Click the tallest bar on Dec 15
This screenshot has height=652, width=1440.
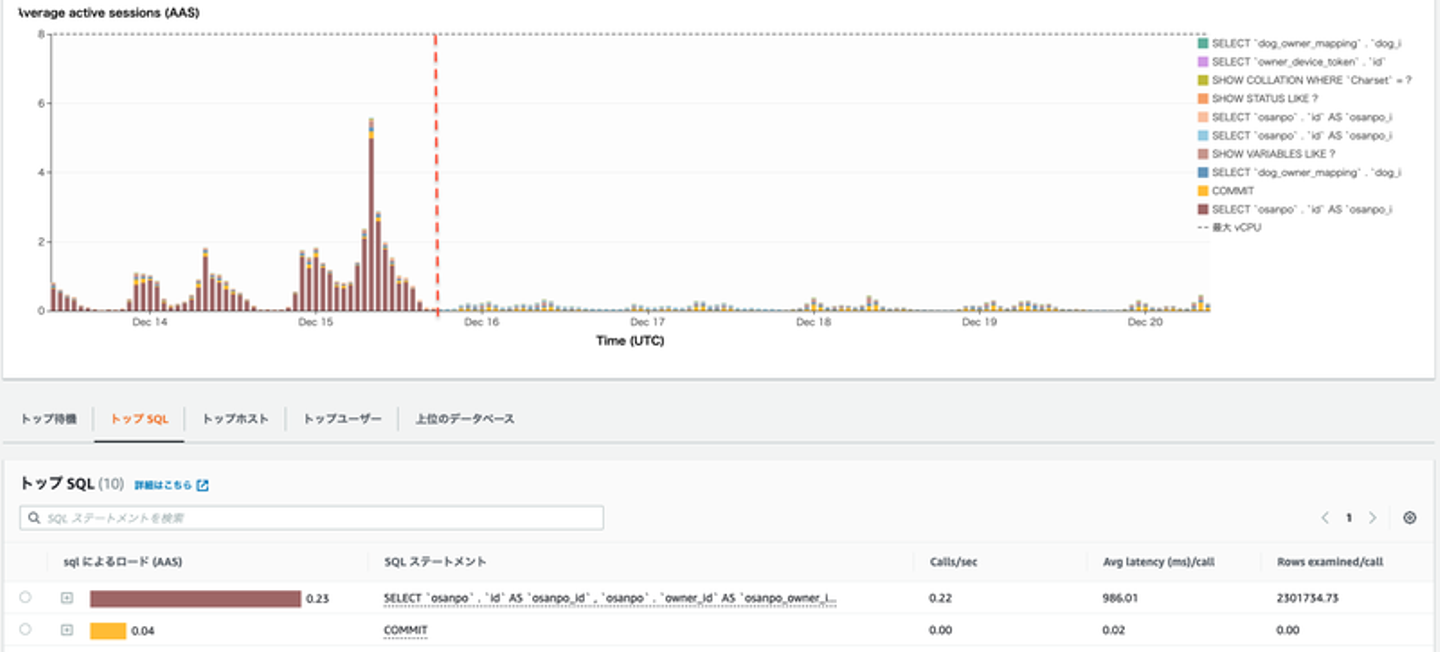pos(371,214)
